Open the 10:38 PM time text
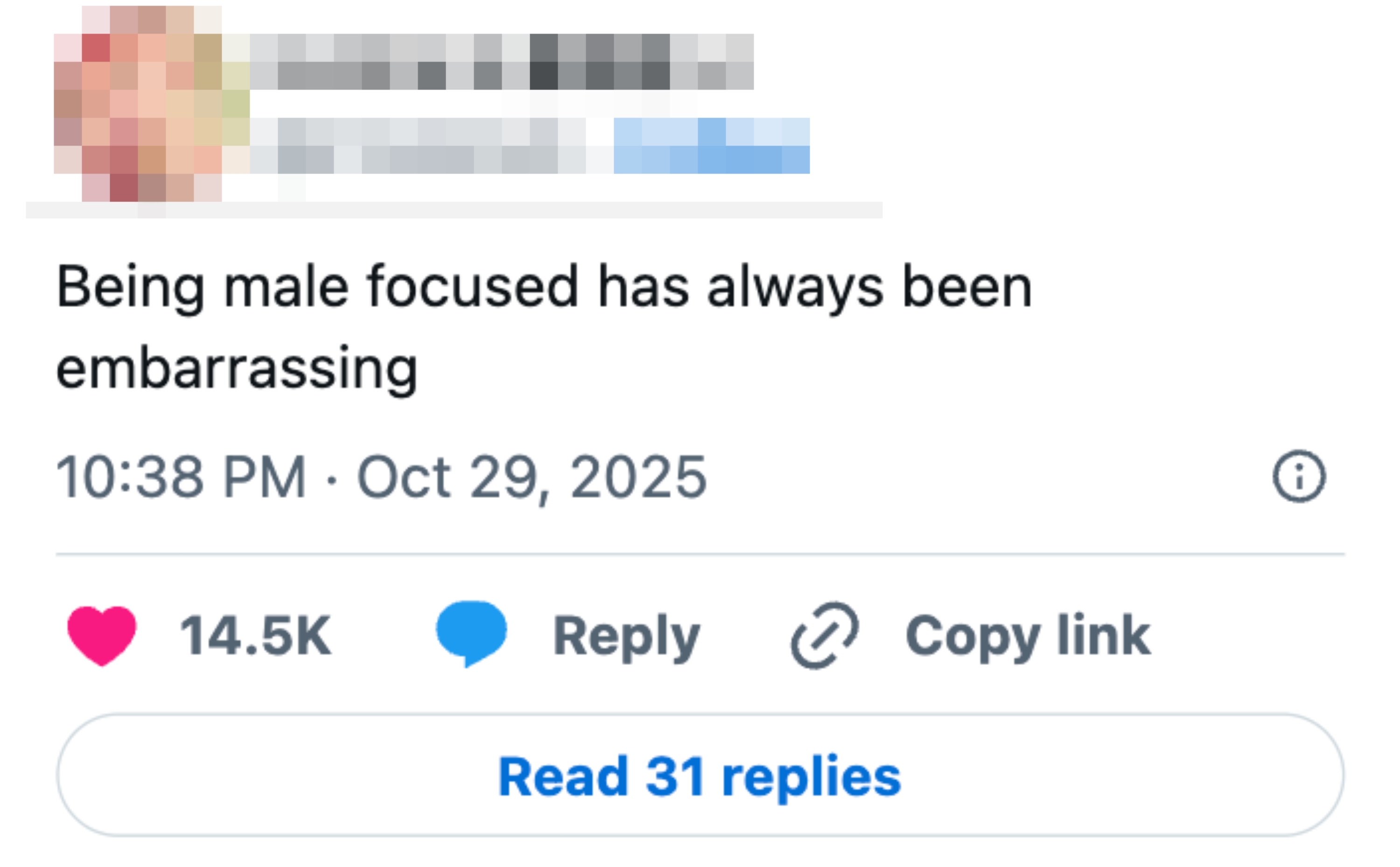 (181, 476)
